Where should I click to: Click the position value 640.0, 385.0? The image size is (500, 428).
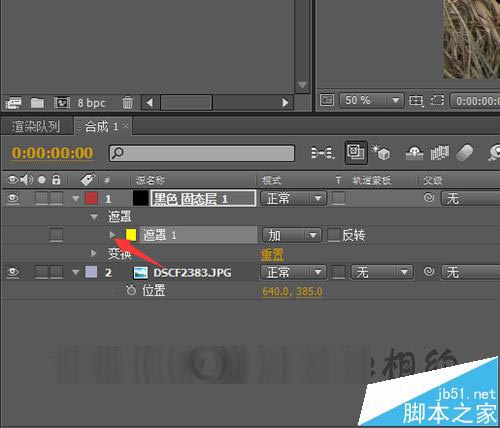[292, 292]
